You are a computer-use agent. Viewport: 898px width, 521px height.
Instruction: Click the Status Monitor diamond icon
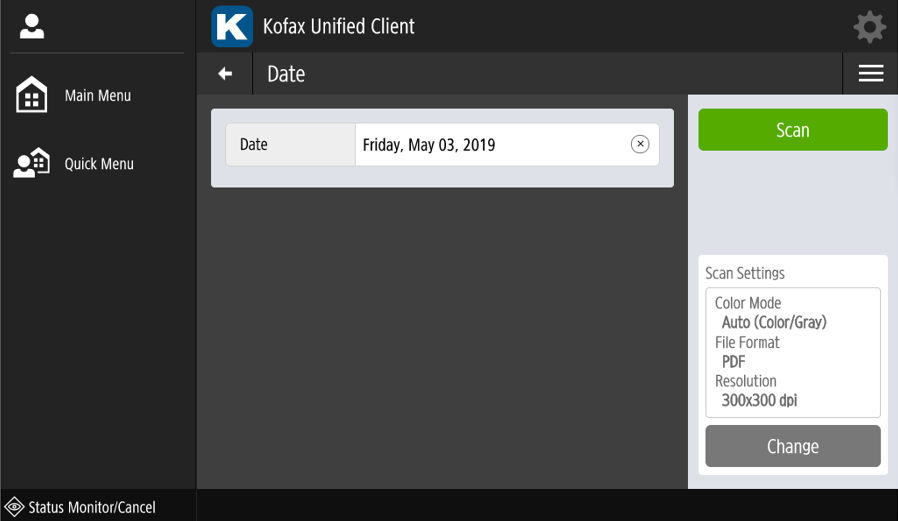(x=14, y=507)
